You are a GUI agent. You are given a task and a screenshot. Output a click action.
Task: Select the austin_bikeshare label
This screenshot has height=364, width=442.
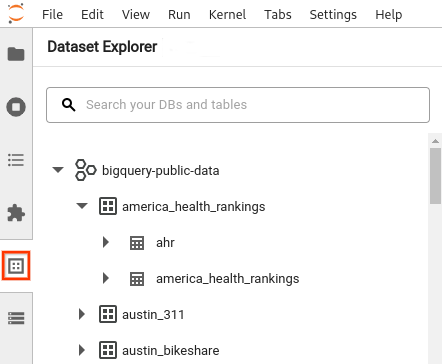[171, 351]
